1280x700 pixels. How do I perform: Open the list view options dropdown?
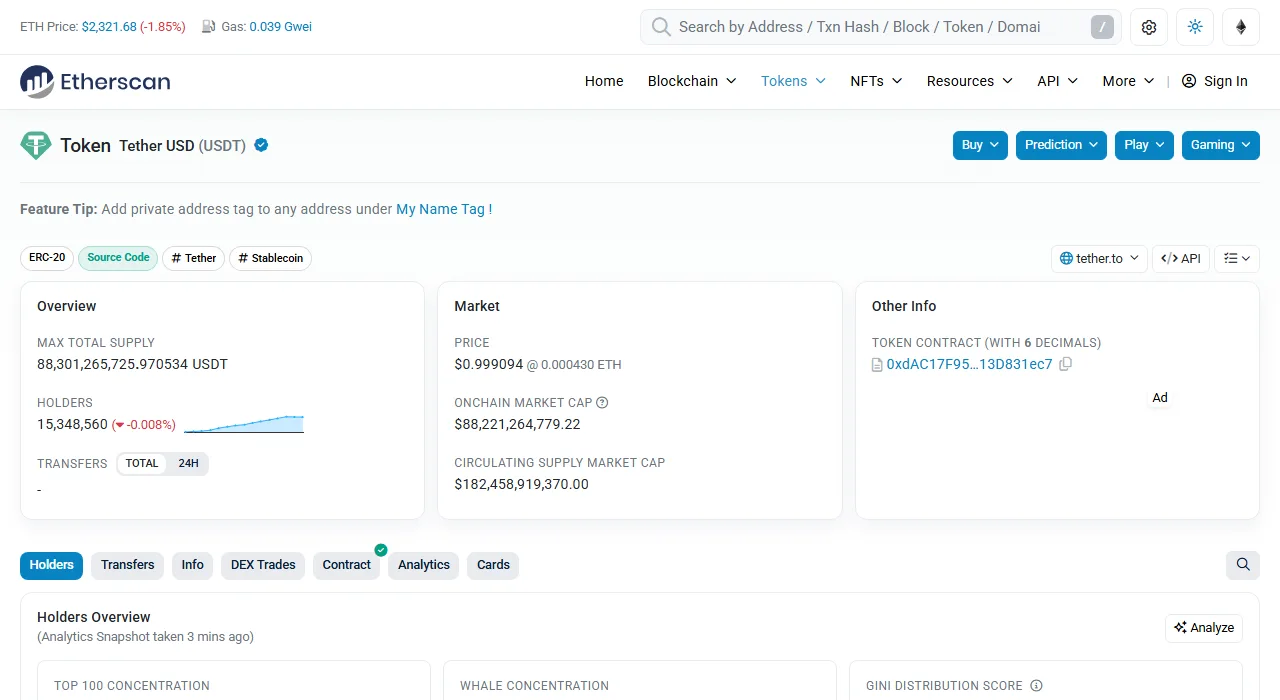pyautogui.click(x=1237, y=258)
